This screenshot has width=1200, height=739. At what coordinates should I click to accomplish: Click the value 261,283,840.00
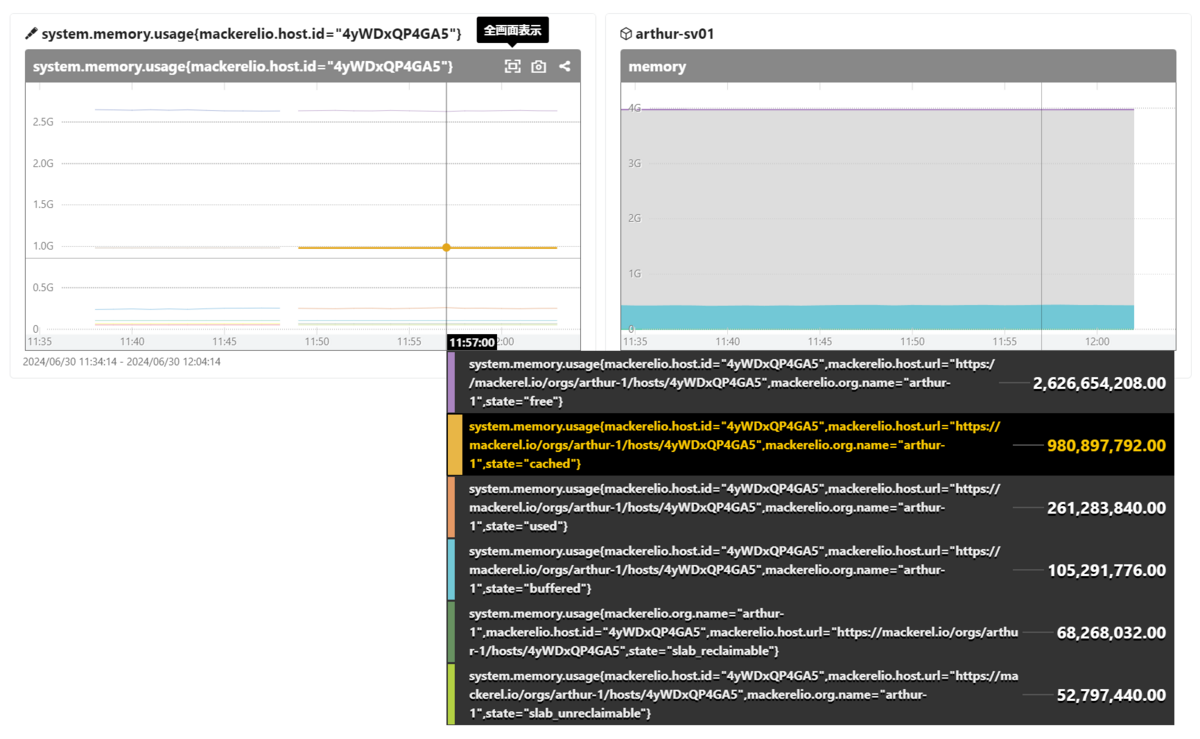[1106, 508]
